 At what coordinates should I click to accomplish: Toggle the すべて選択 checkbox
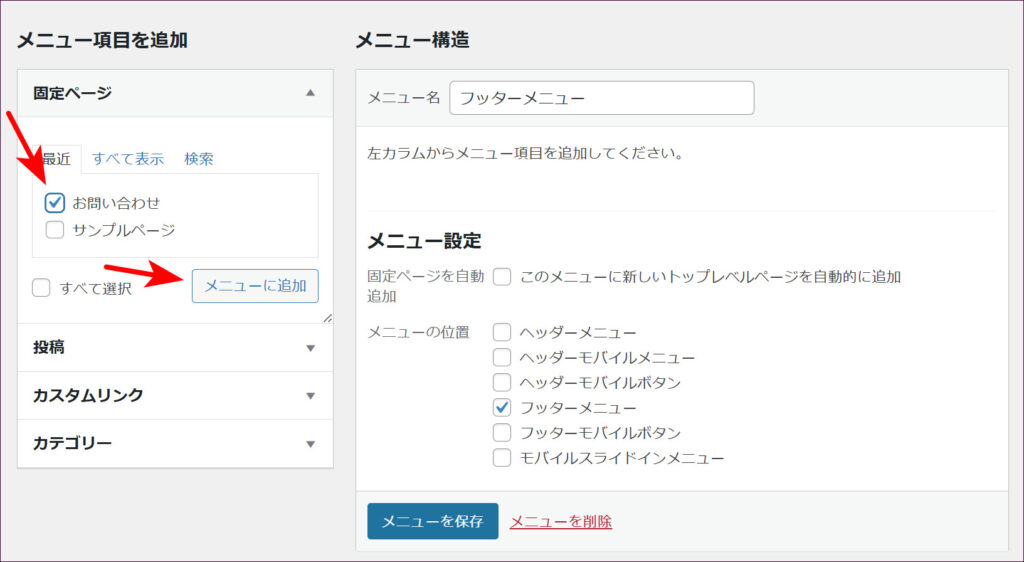click(x=41, y=288)
